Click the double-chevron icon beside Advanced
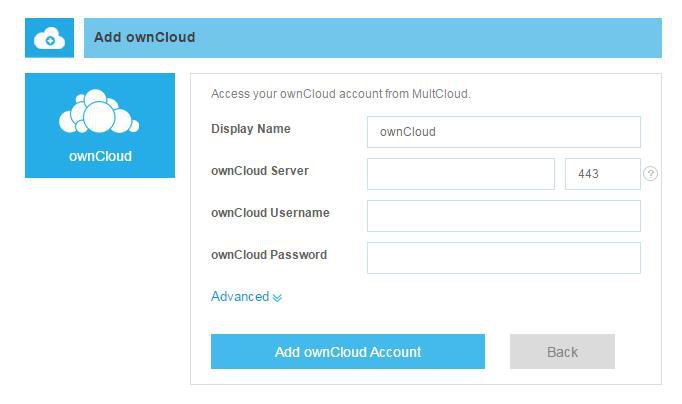The height and width of the screenshot is (404, 682). [x=277, y=297]
